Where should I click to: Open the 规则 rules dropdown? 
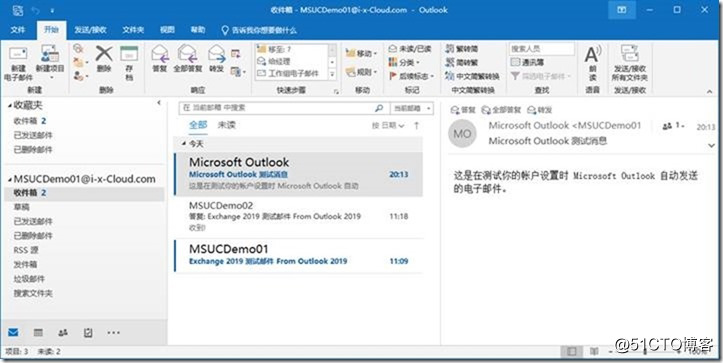tap(362, 71)
